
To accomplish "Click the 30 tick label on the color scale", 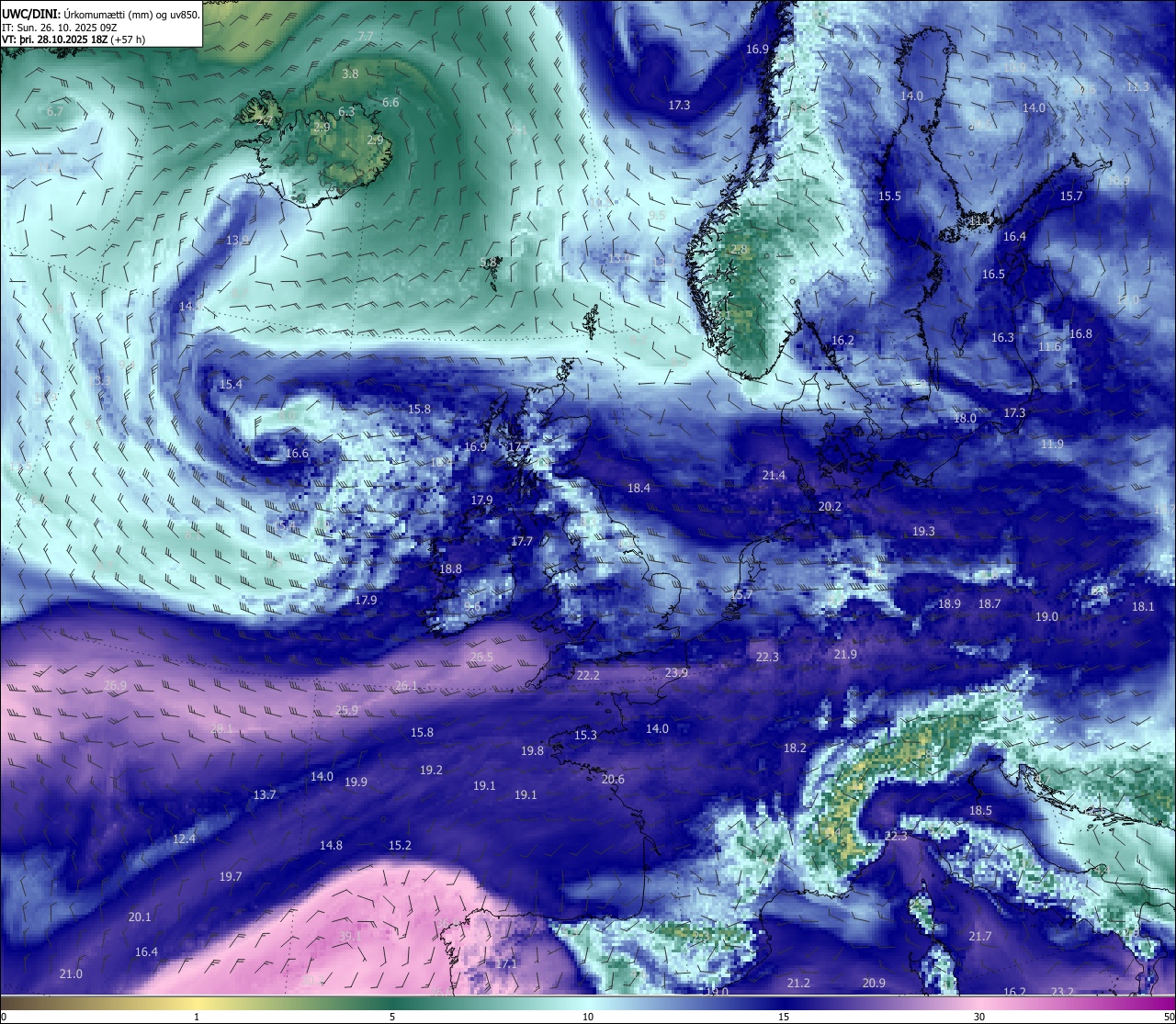I will click(x=979, y=1017).
